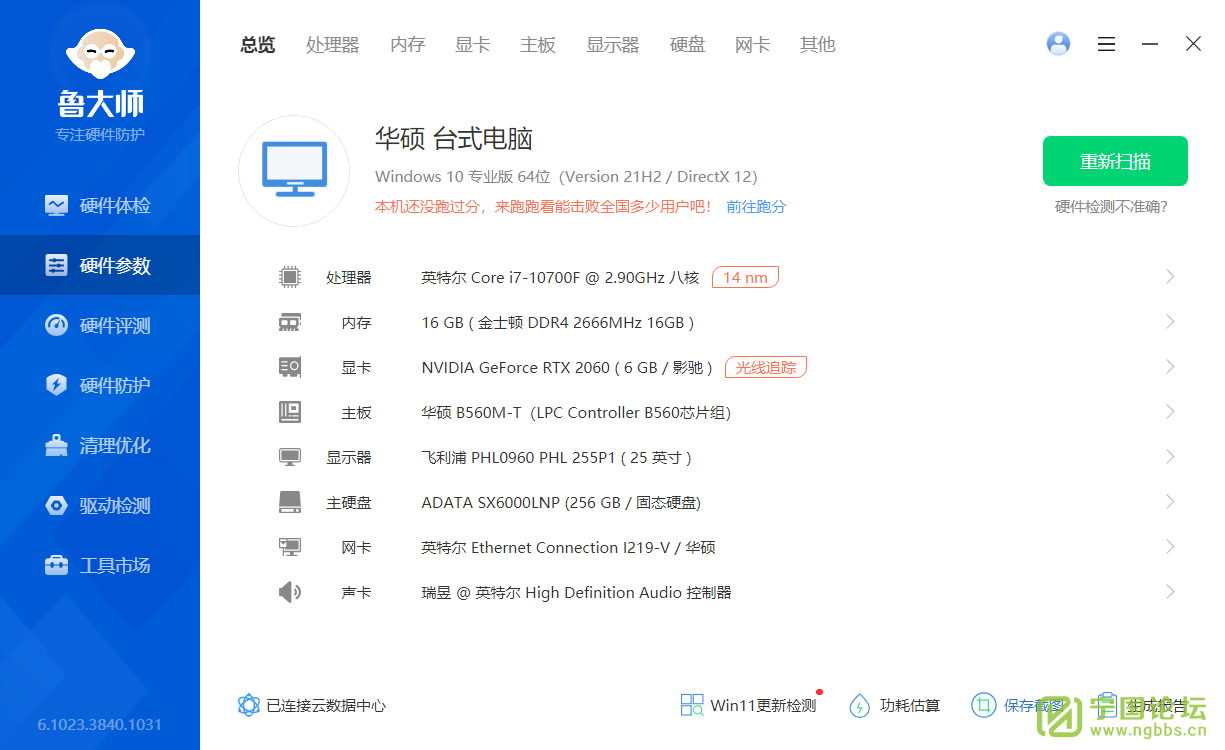
Task: Click the red 本机还没跑过分 notice text
Action: pyautogui.click(x=544, y=207)
